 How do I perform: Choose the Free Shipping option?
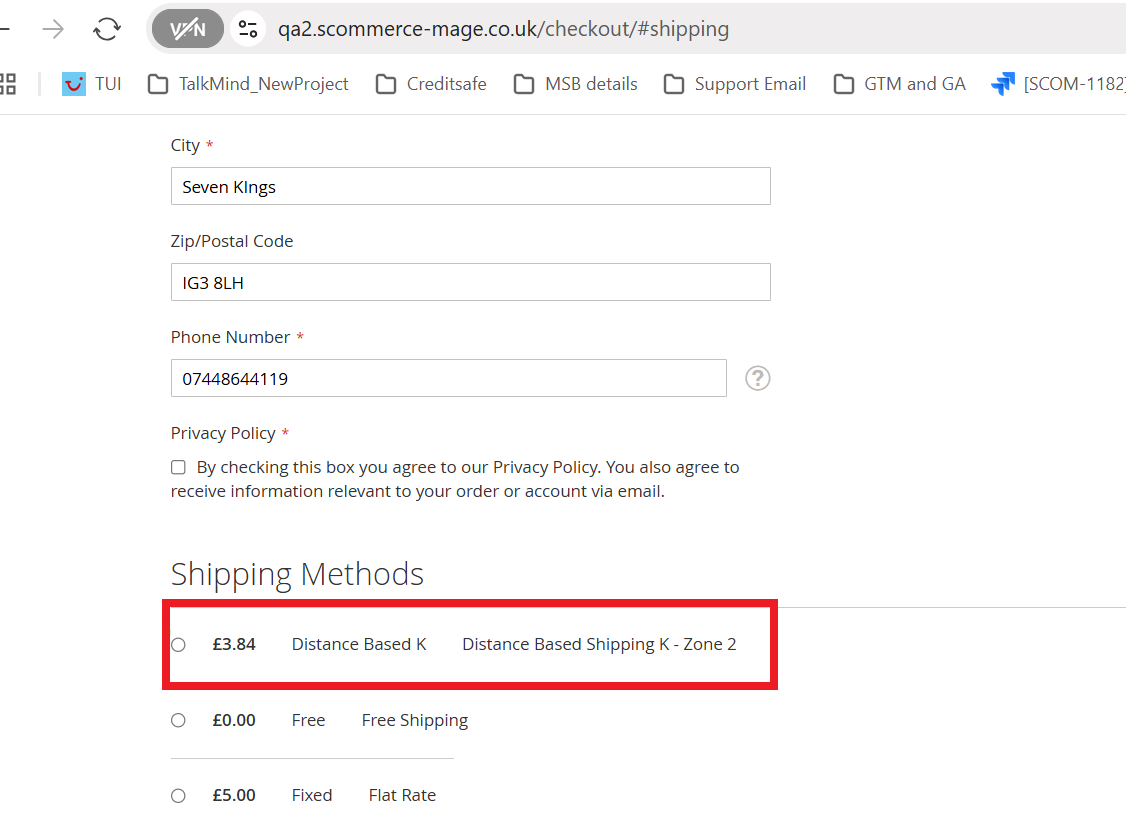point(178,720)
